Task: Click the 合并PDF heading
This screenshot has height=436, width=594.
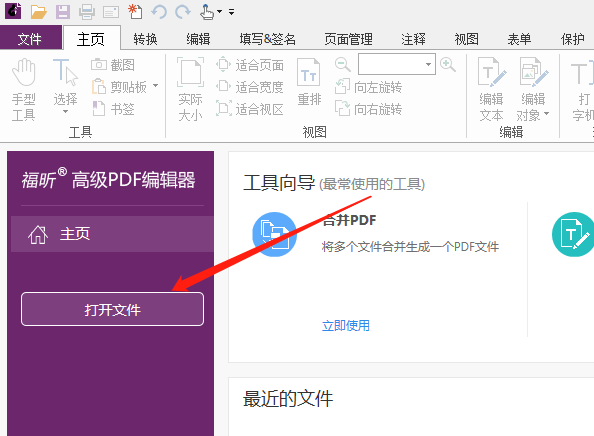Action: click(349, 220)
